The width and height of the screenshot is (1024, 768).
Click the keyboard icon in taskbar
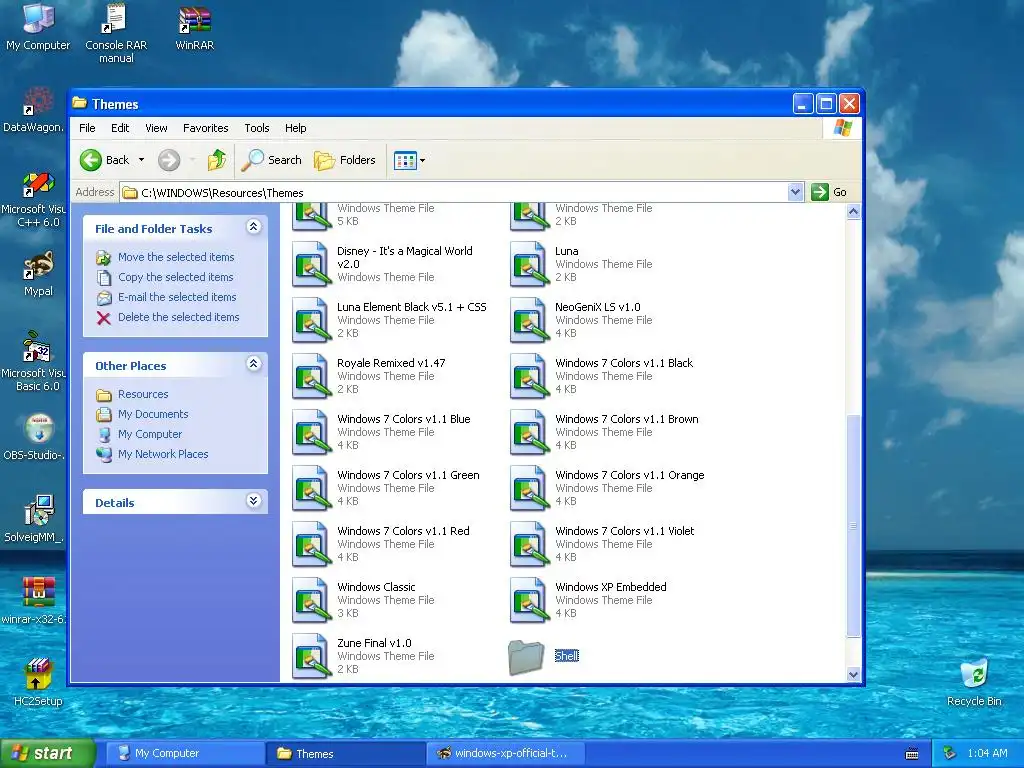912,754
